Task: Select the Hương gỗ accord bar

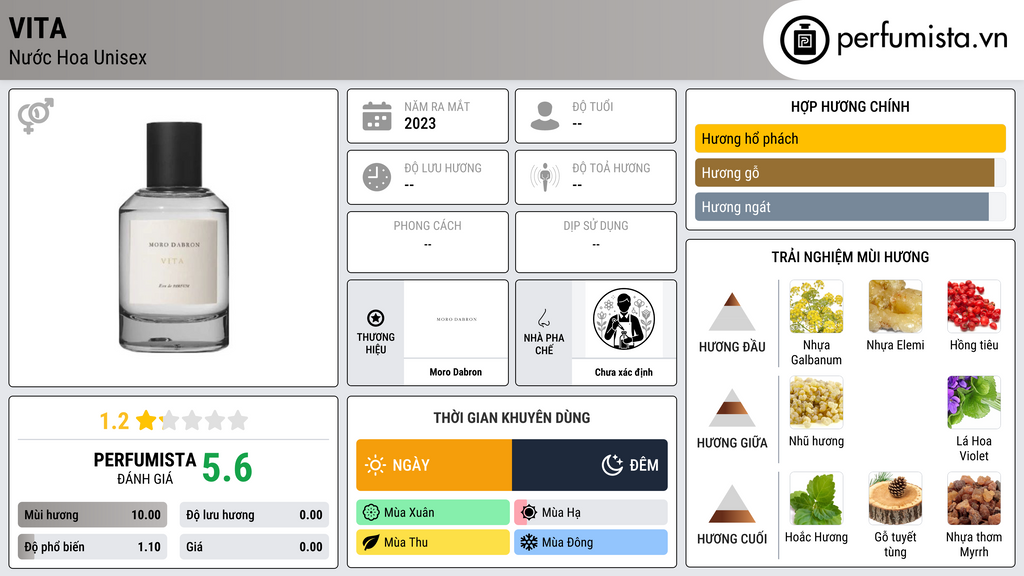Action: [850, 173]
